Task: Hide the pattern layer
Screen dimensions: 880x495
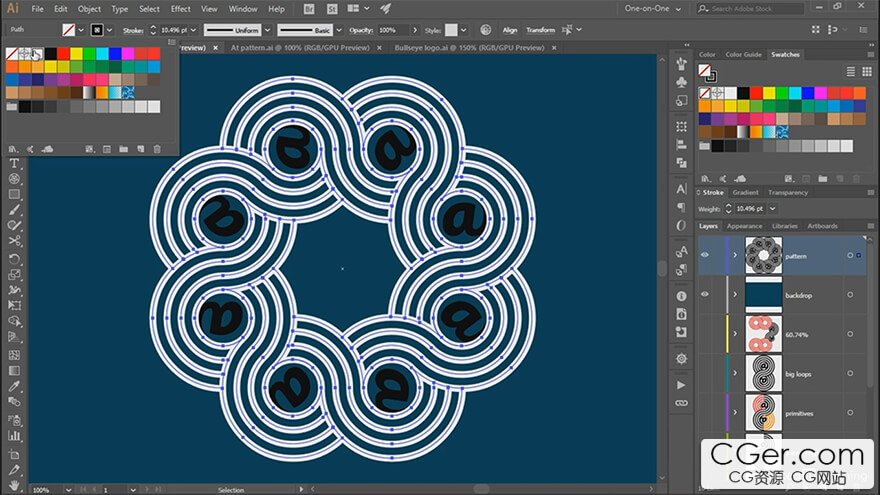Action: pyautogui.click(x=705, y=255)
